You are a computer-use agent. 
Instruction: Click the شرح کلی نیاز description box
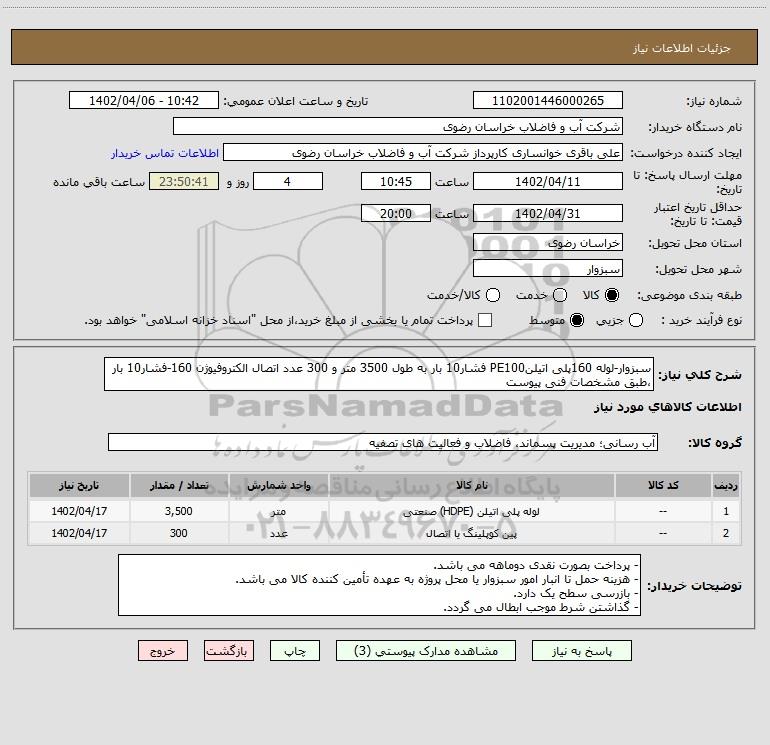coord(379,374)
